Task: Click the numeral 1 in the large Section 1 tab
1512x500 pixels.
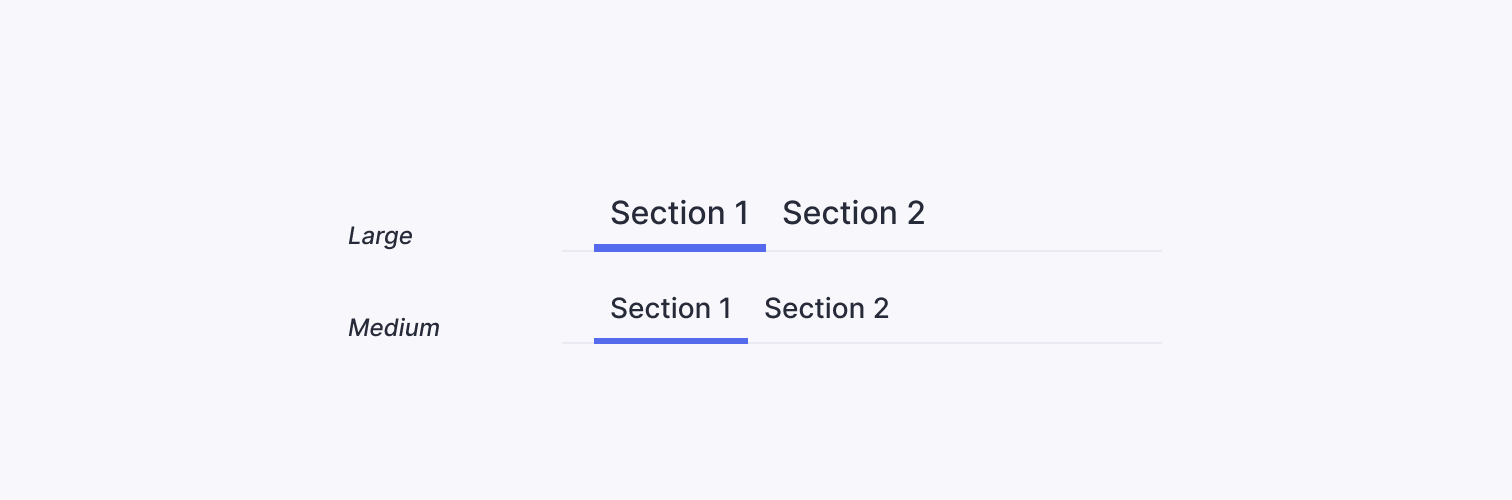Action: click(x=741, y=213)
